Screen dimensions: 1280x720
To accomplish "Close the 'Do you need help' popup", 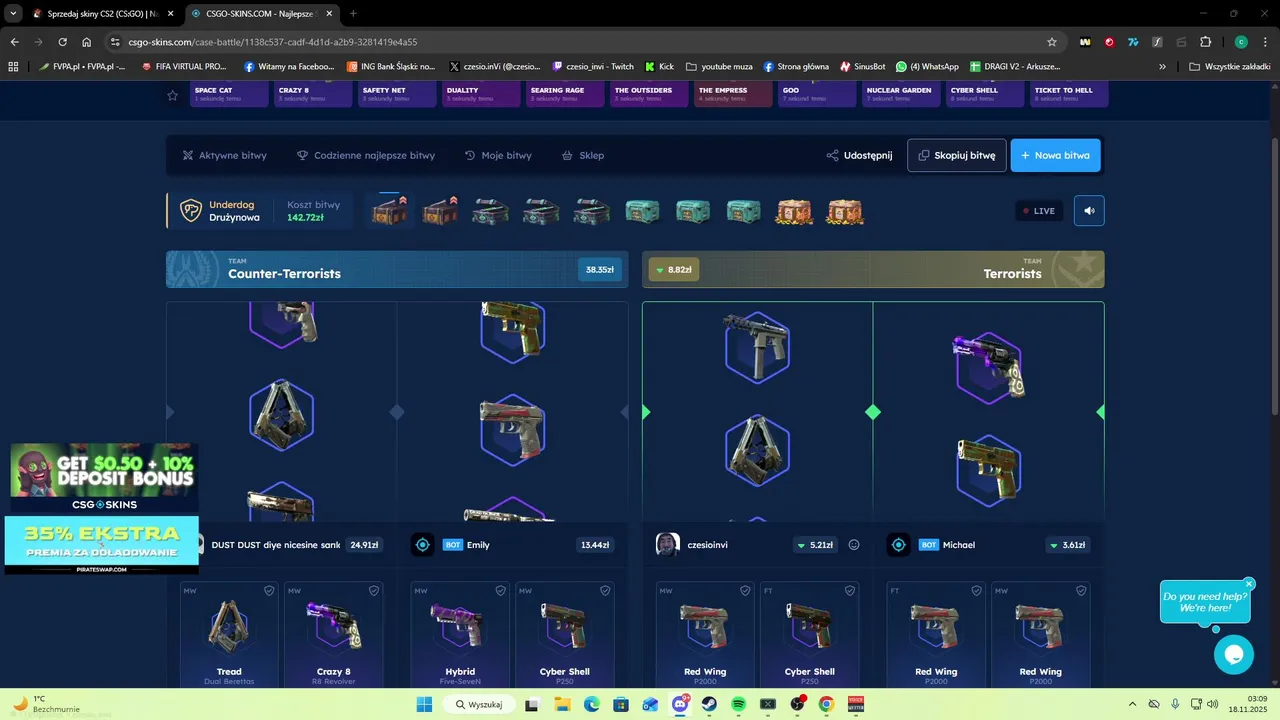I will click(1249, 584).
